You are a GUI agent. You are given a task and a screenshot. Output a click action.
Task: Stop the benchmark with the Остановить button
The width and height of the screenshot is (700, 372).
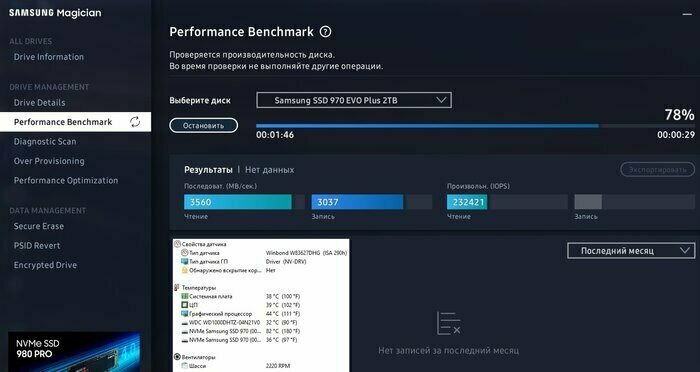point(204,125)
